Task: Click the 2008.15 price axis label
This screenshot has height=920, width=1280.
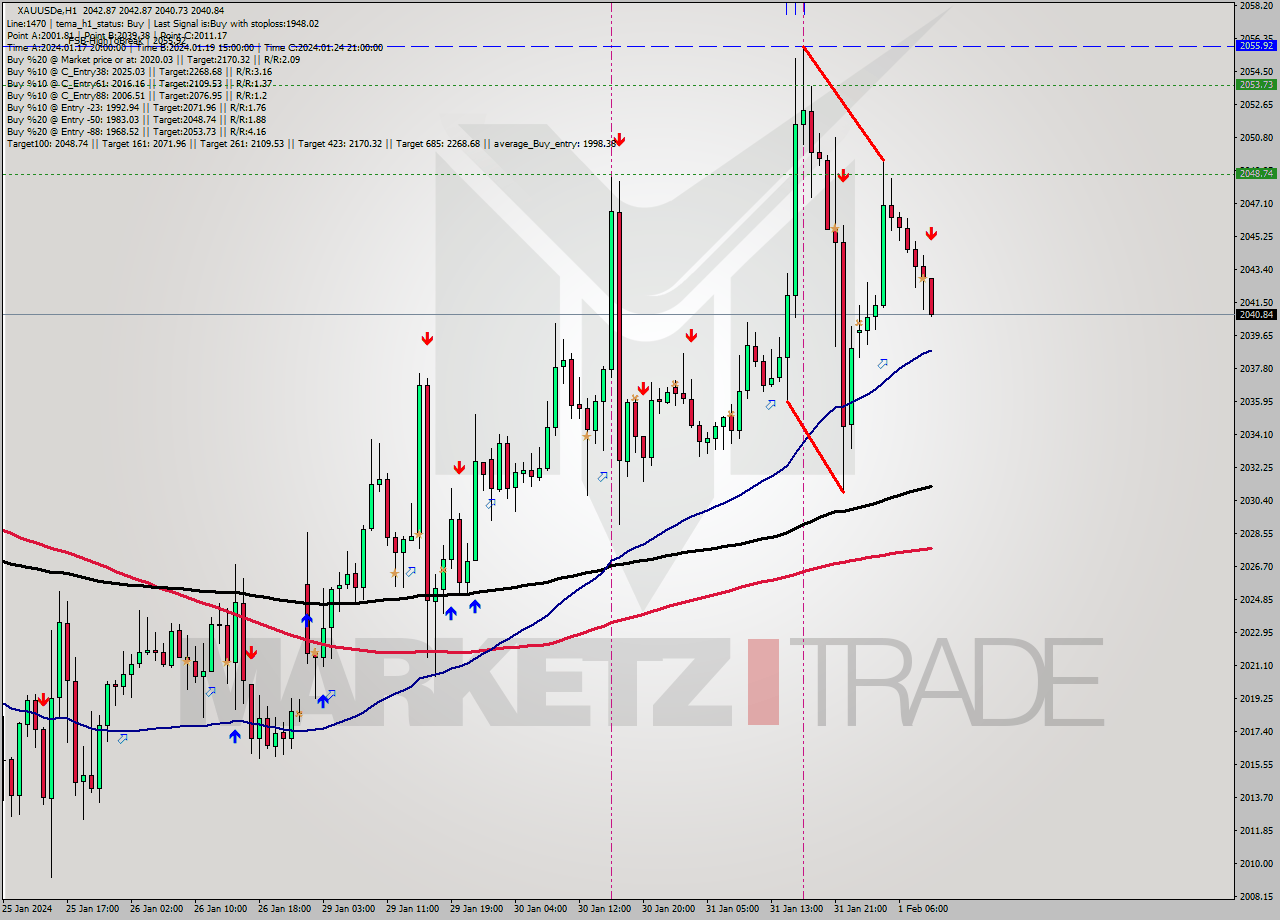Action: click(x=1256, y=896)
